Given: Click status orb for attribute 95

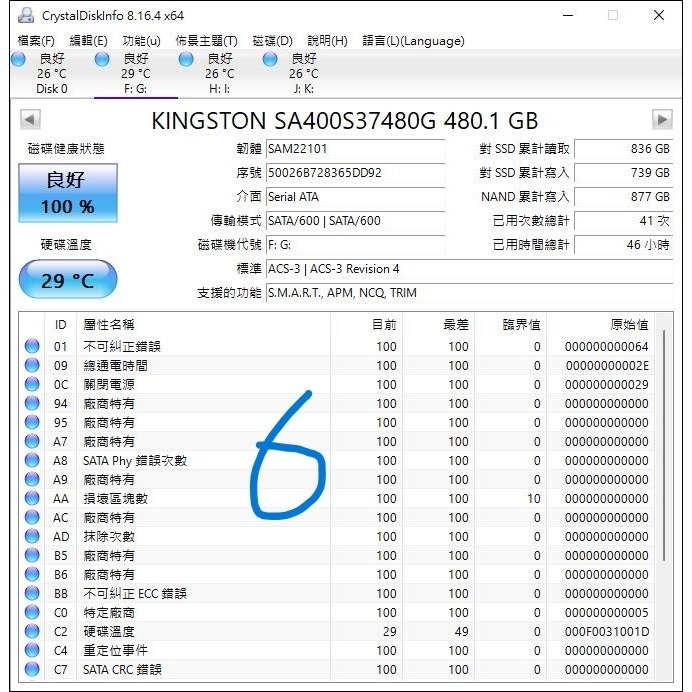Looking at the screenshot, I should [x=32, y=422].
